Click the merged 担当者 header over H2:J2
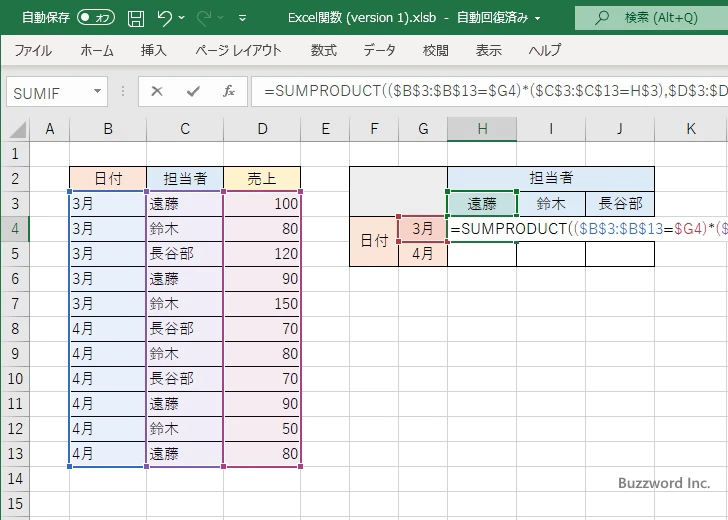This screenshot has width=728, height=520. point(551,178)
